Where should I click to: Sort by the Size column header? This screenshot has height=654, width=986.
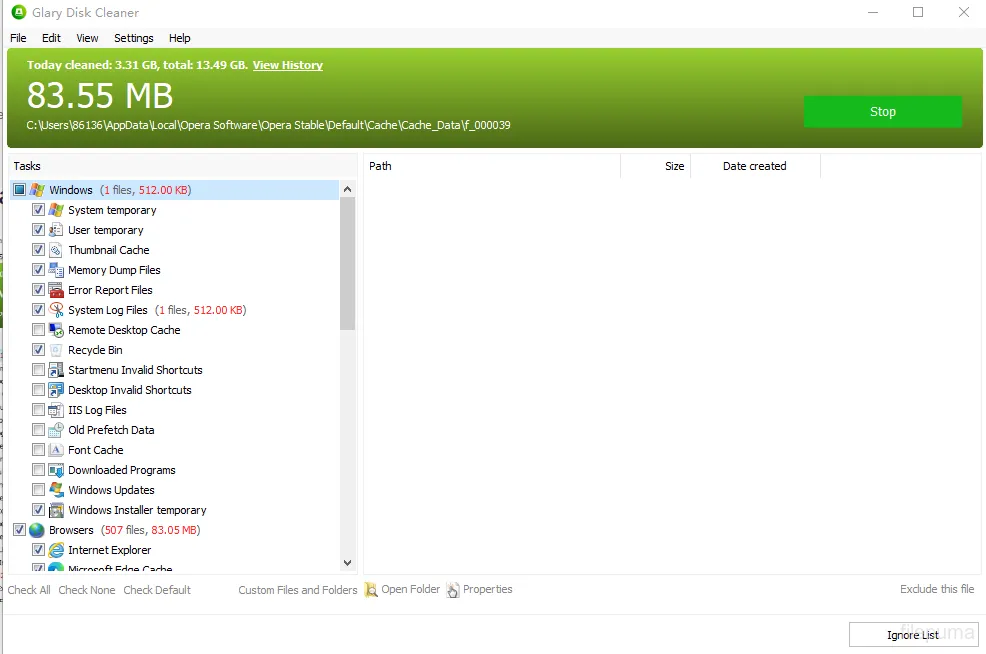point(655,166)
